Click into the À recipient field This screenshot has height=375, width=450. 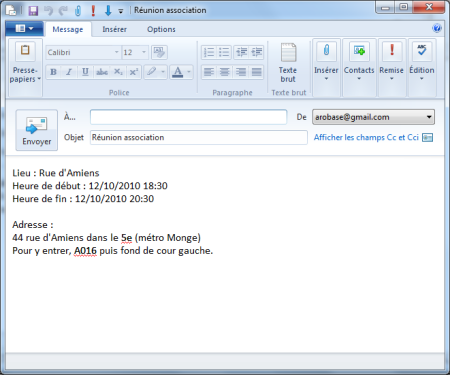[188, 117]
